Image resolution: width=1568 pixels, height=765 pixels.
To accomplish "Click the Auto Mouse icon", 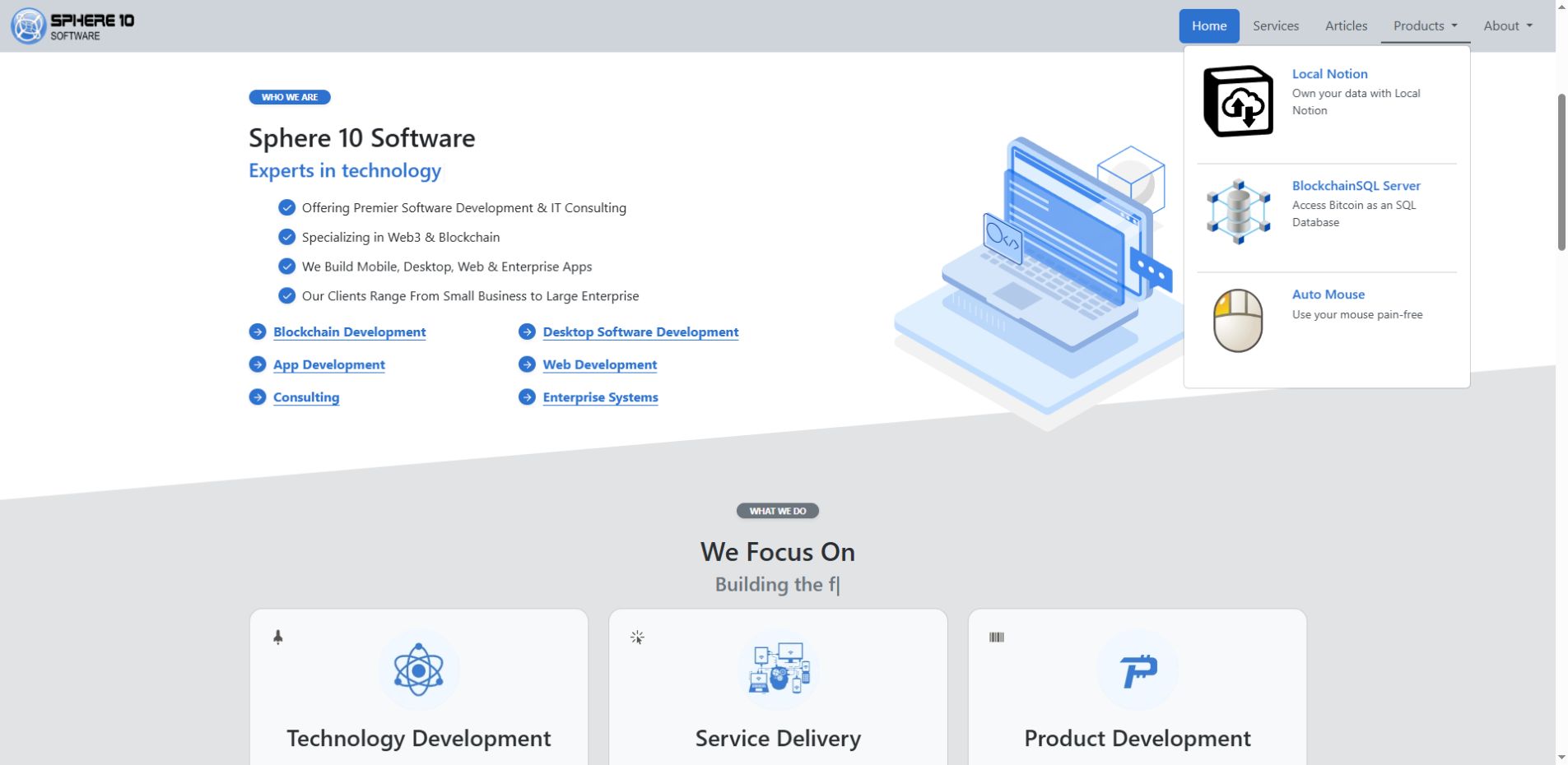I will tap(1238, 320).
